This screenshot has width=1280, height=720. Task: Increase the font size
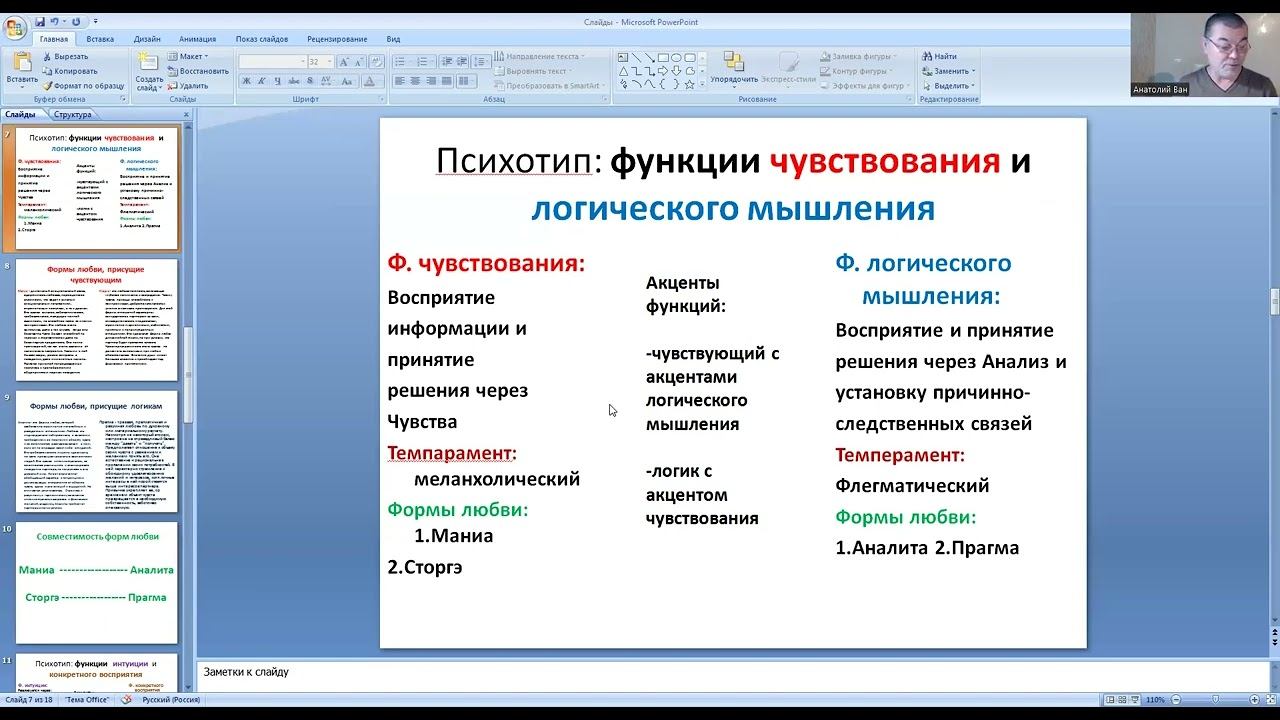[344, 62]
